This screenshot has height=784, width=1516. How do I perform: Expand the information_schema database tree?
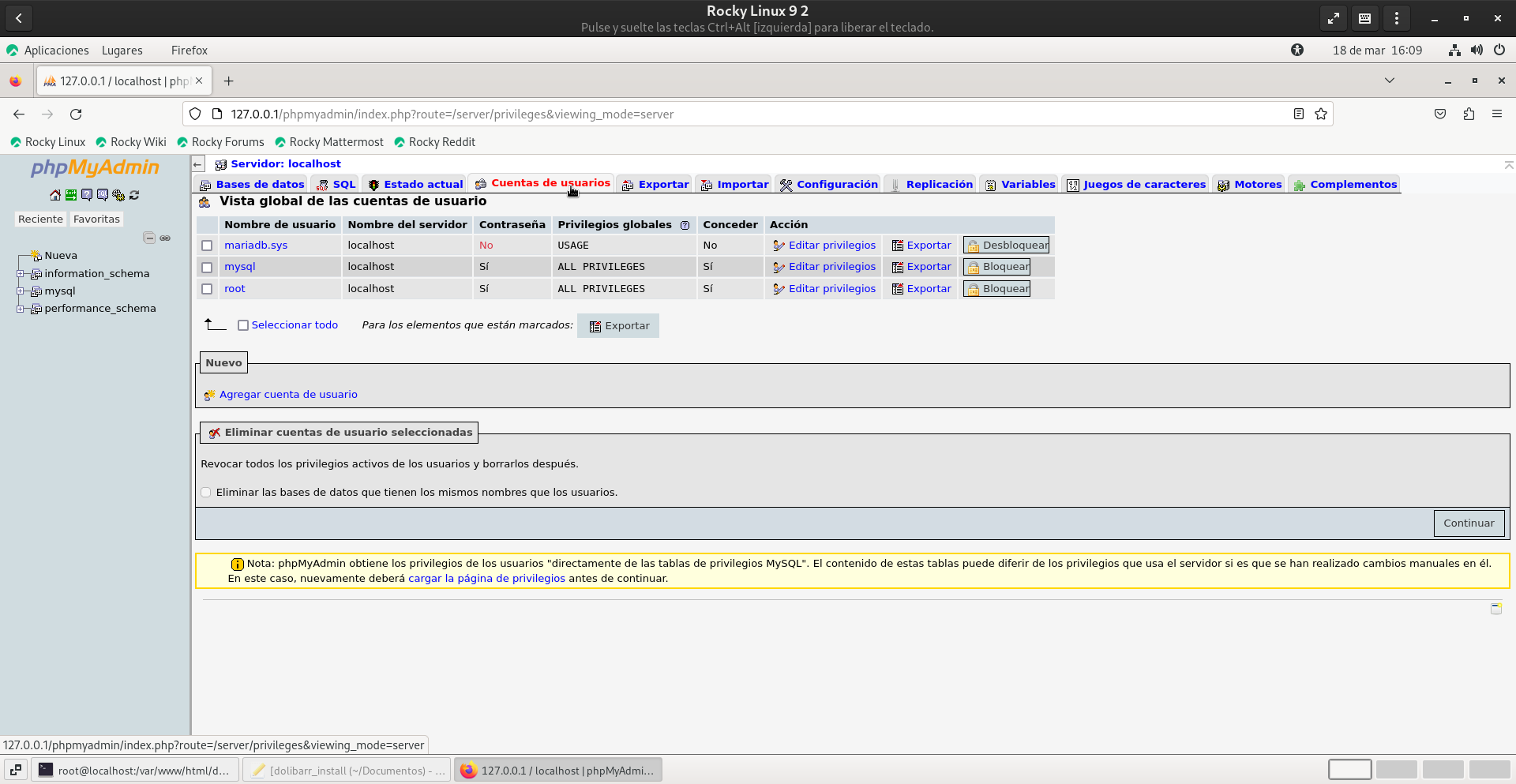coord(21,274)
